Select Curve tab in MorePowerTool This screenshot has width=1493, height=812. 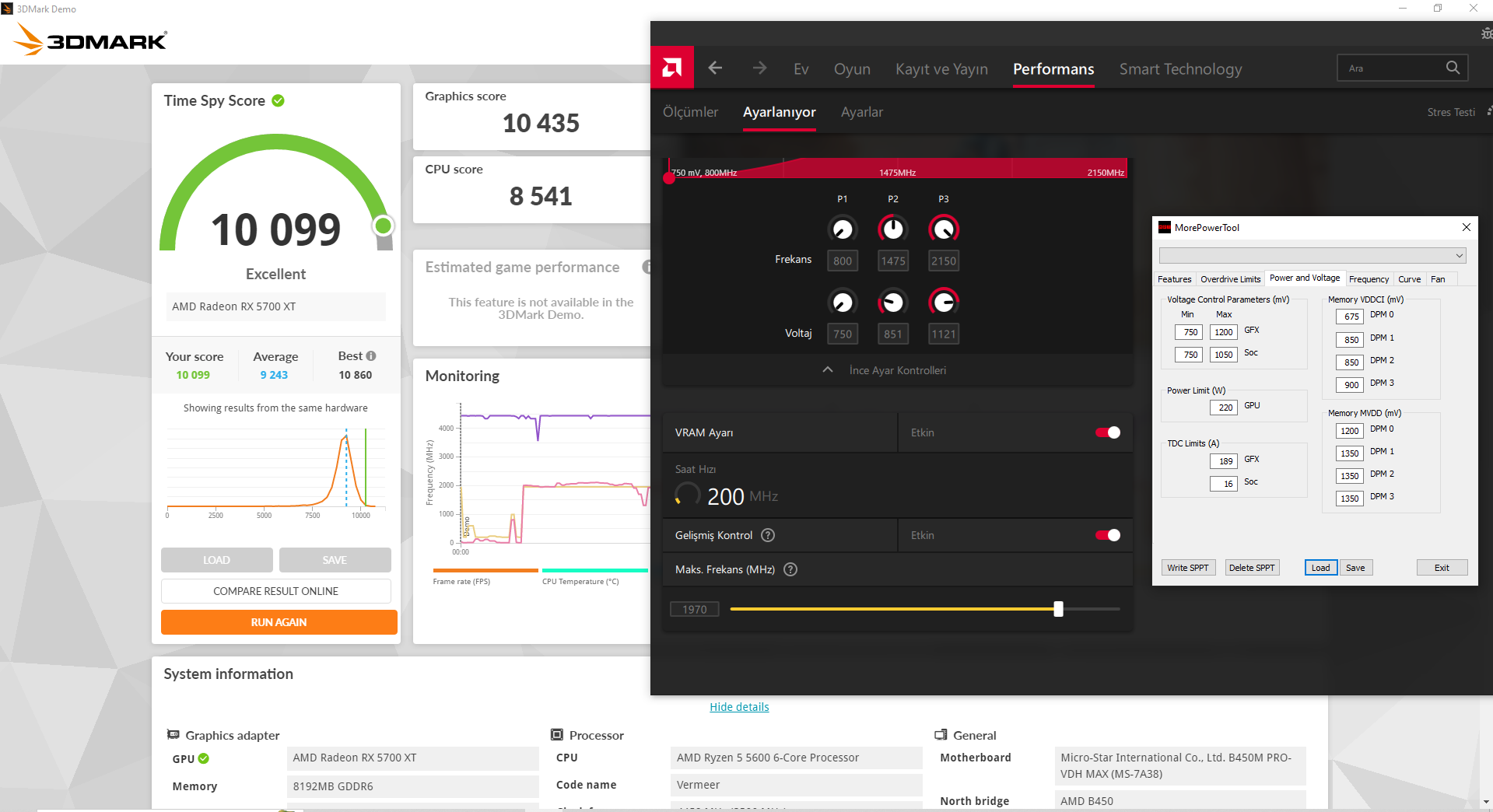[x=1409, y=279]
